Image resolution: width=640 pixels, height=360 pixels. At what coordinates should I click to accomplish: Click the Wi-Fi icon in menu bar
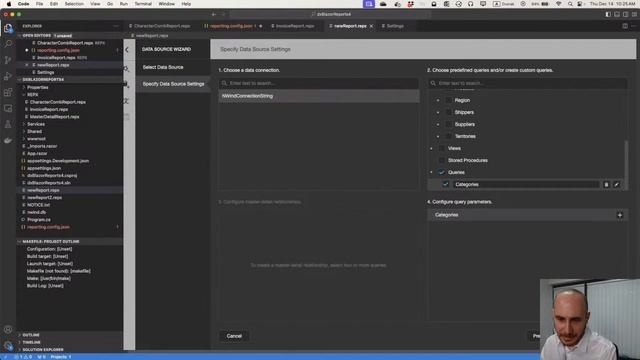[x=559, y=4]
